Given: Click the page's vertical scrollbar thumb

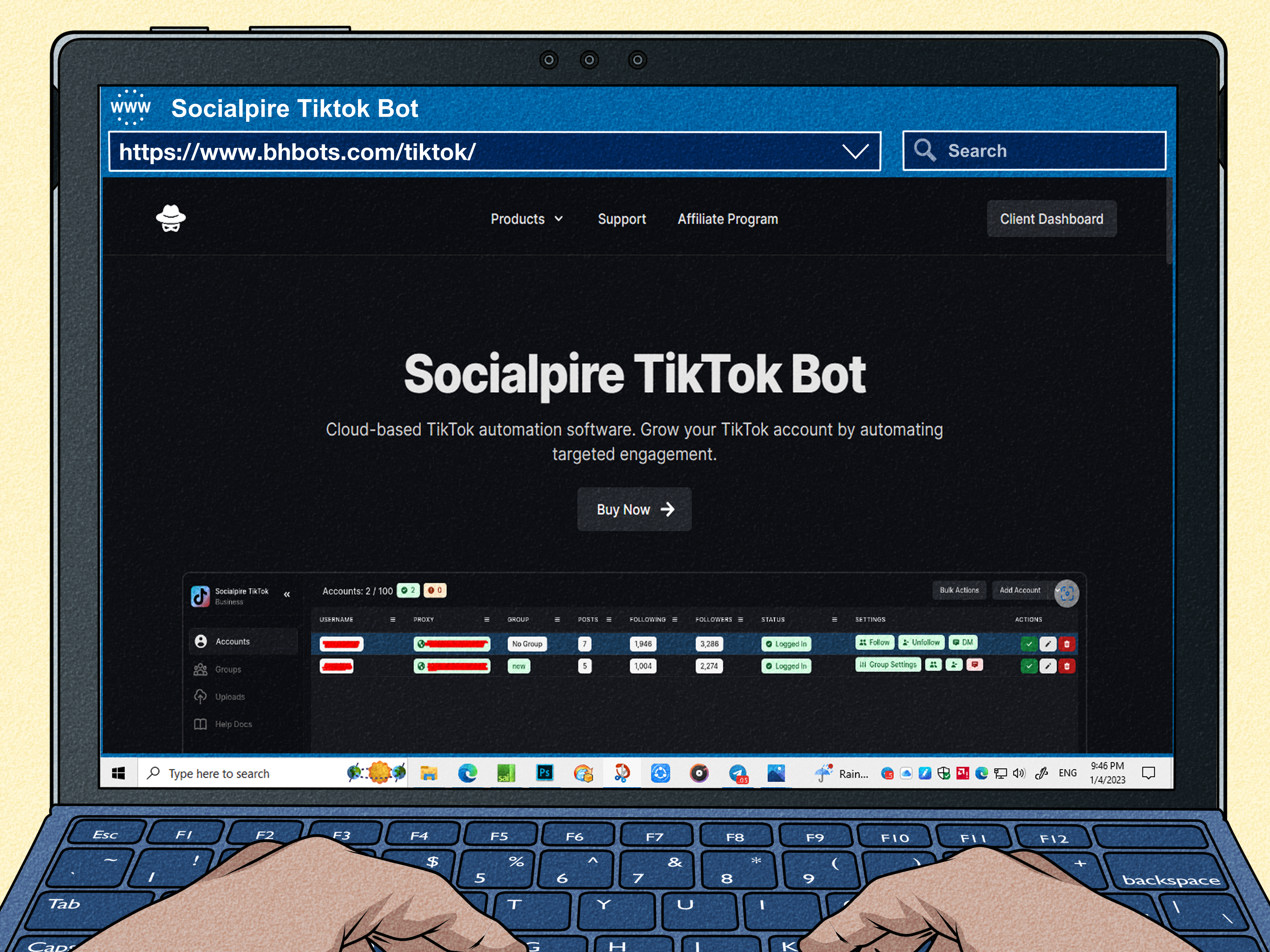Looking at the screenshot, I should coord(1170,221).
